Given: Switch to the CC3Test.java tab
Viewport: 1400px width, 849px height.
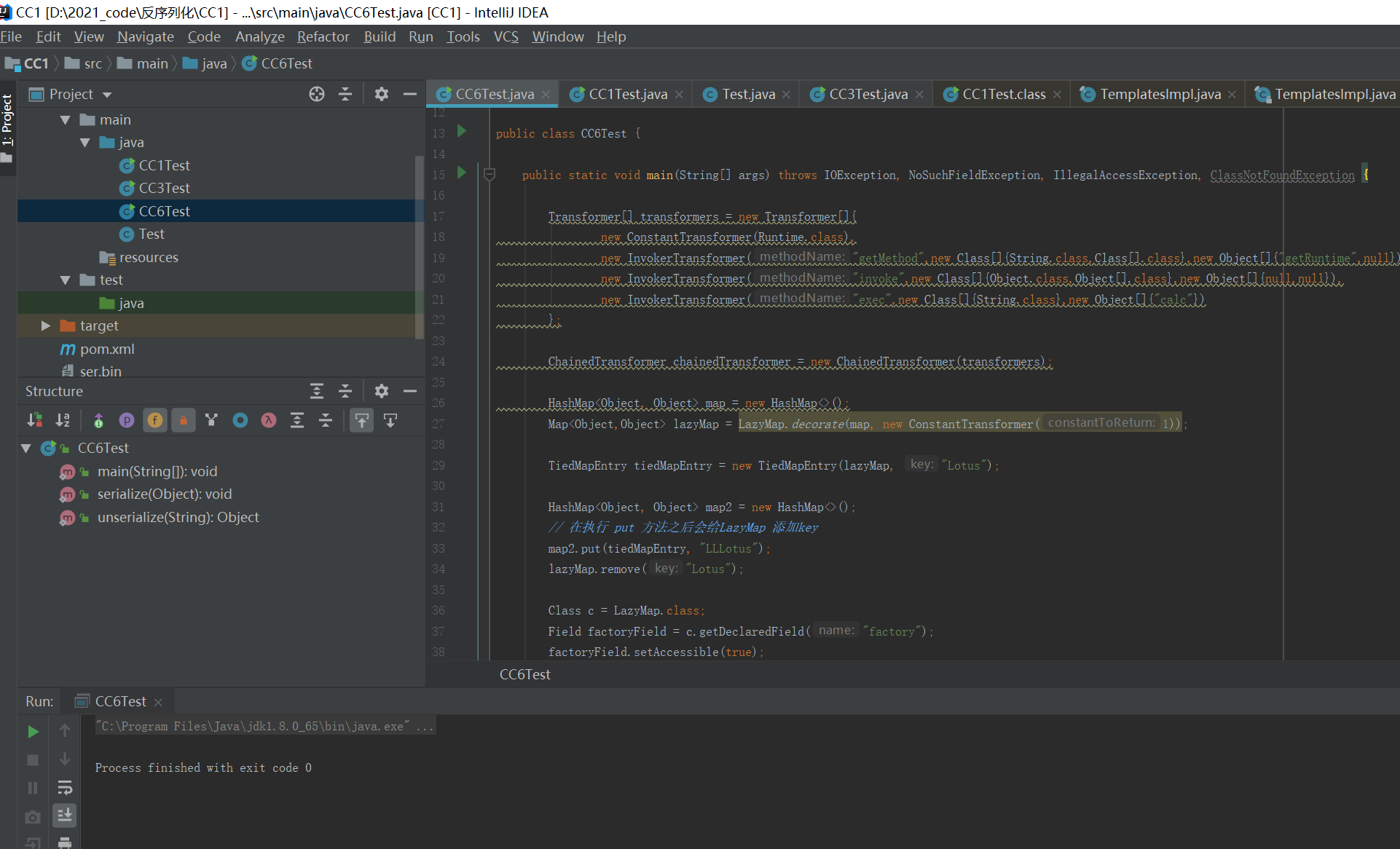Looking at the screenshot, I should (868, 94).
